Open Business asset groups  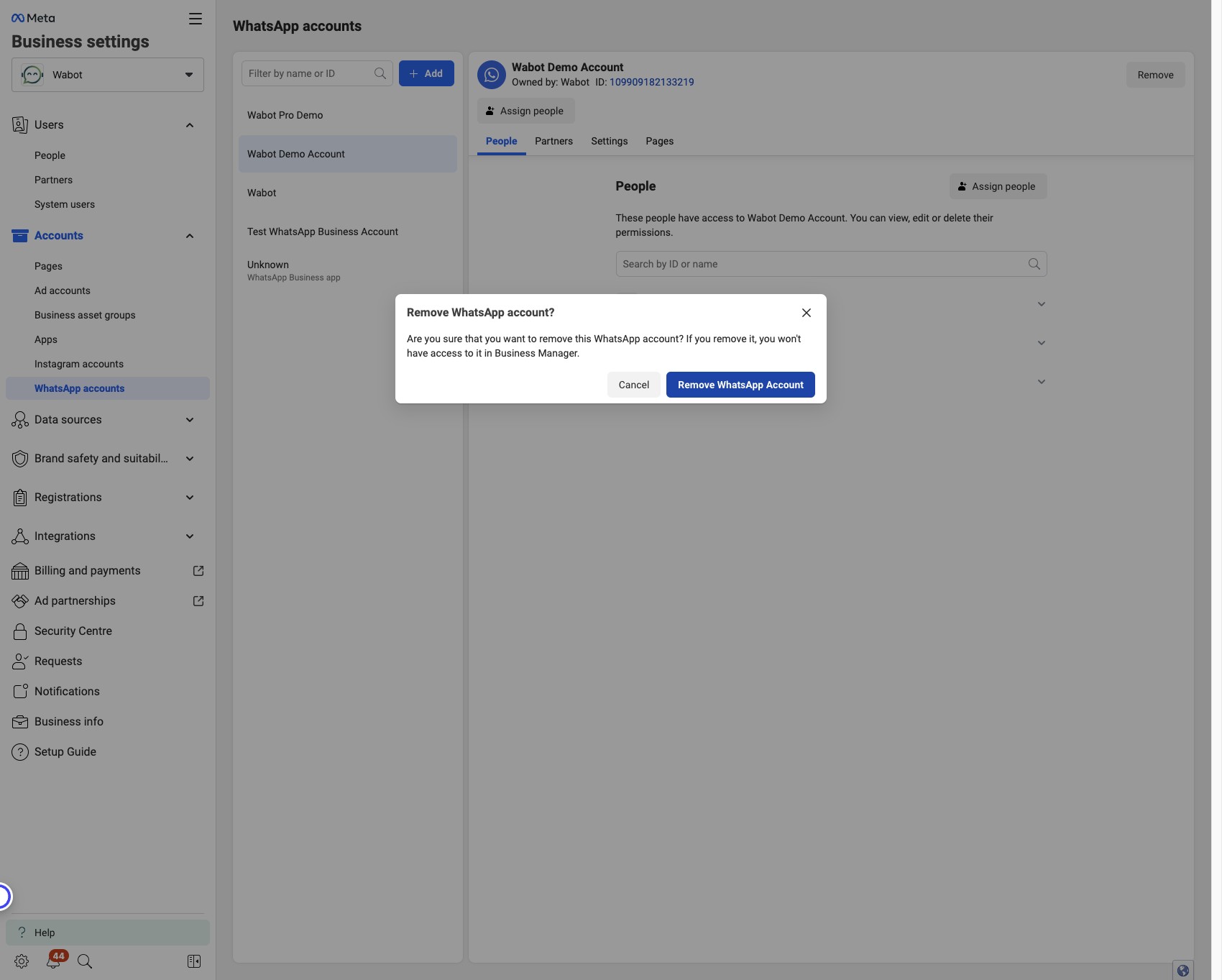85,315
